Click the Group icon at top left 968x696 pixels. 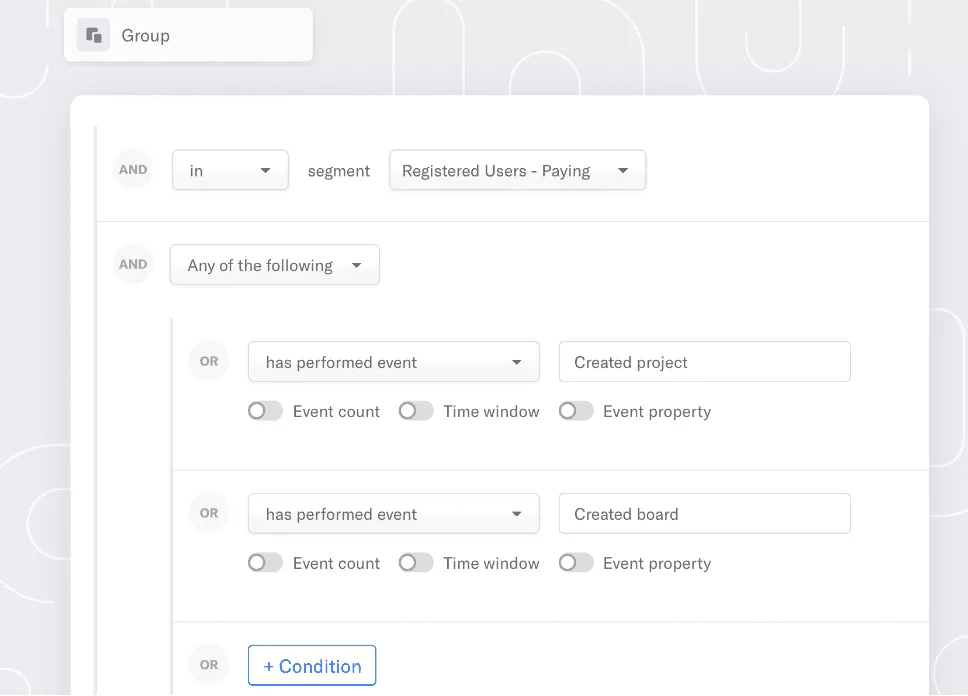click(x=93, y=35)
